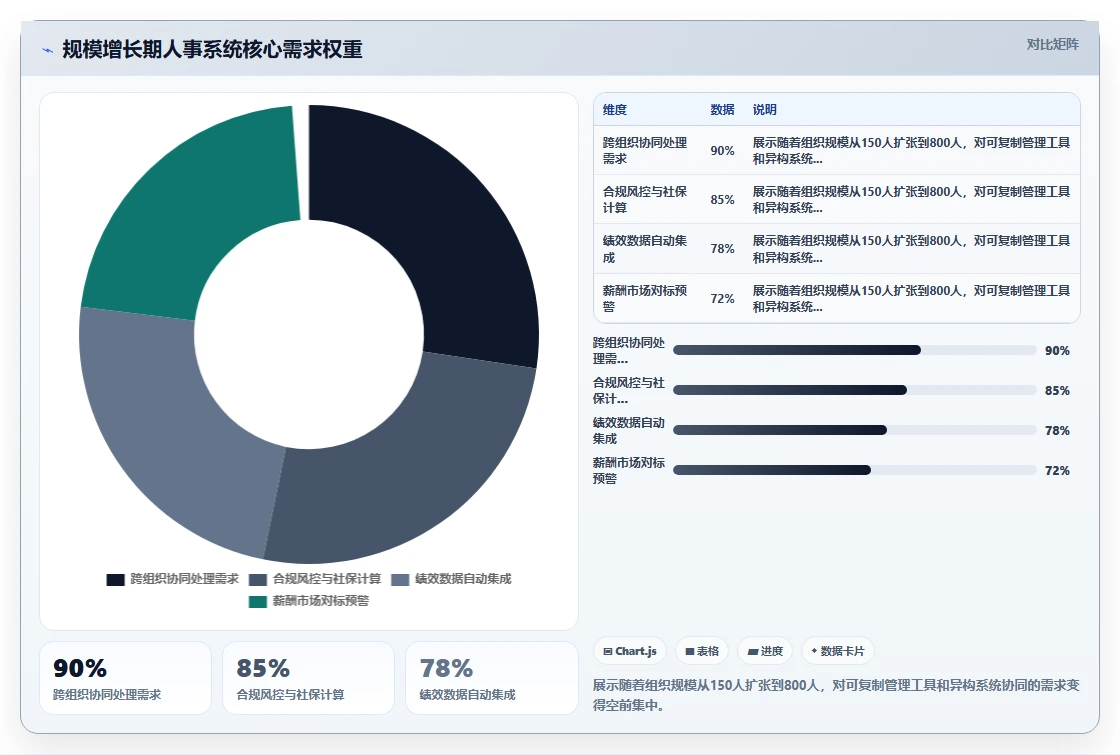Toggle the 跨组织协同处理需求 legend item
The width and height of the screenshot is (1120, 755).
[173, 579]
